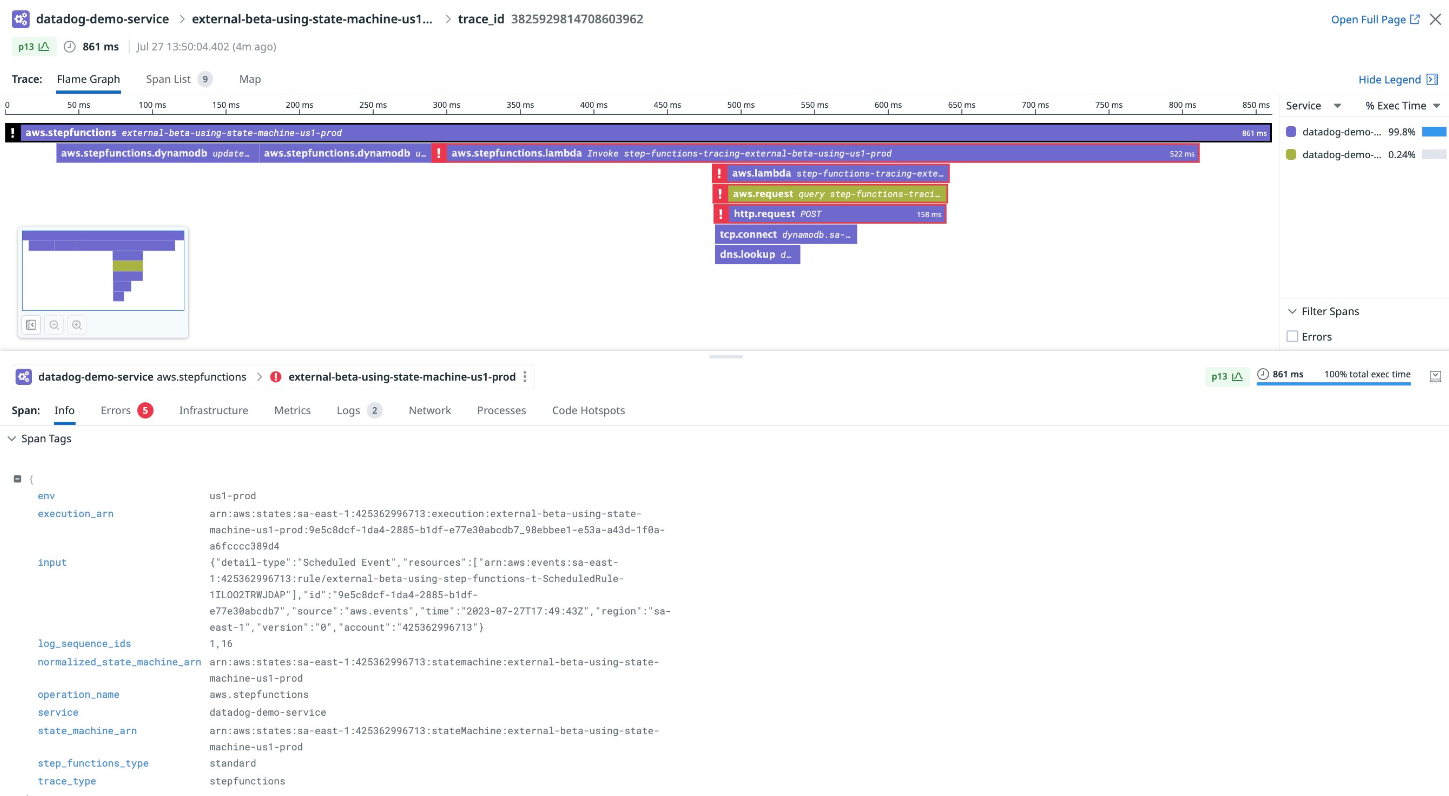Click the datadog-demo-service icon in header
The width and height of the screenshot is (1449, 796).
tap(20, 19)
